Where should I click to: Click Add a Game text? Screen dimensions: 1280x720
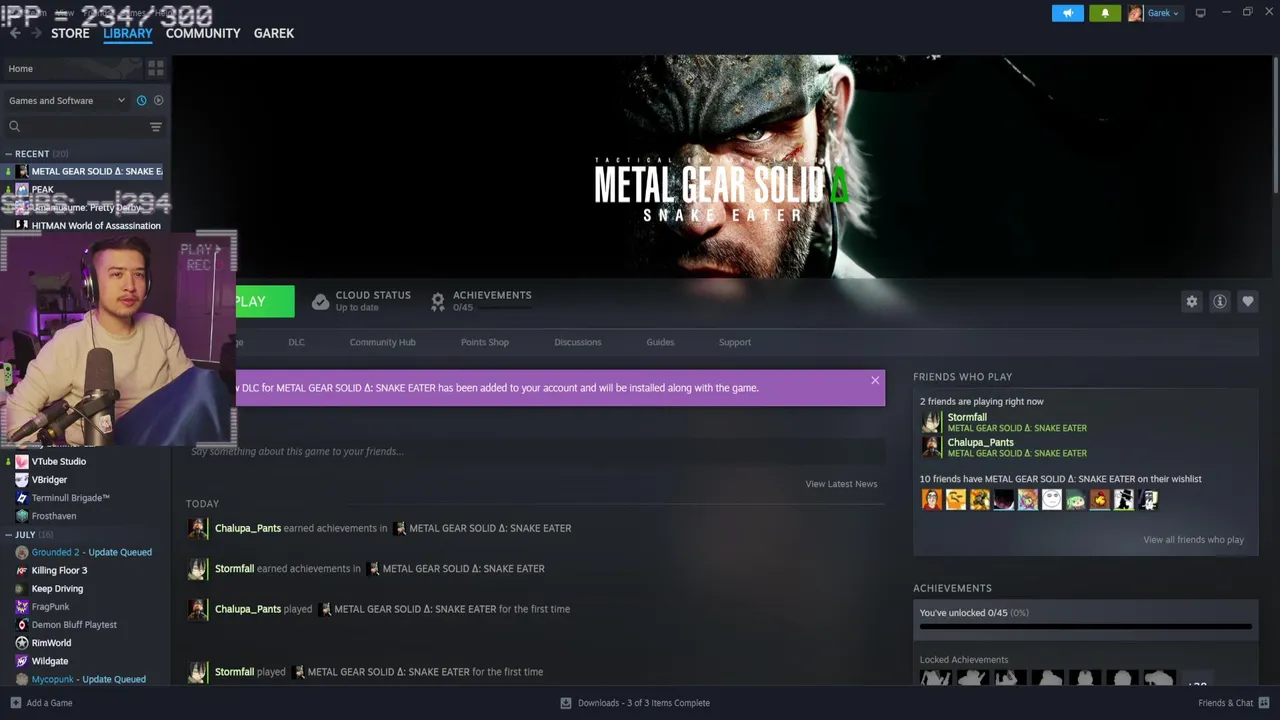[49, 703]
